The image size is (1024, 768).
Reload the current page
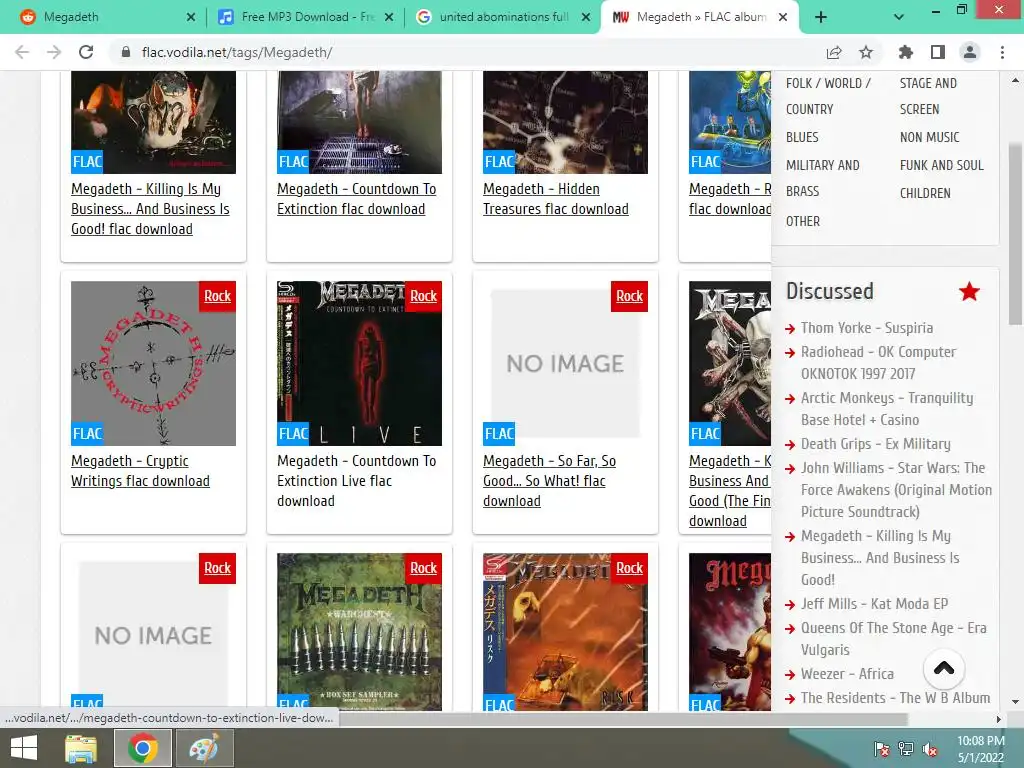[86, 52]
